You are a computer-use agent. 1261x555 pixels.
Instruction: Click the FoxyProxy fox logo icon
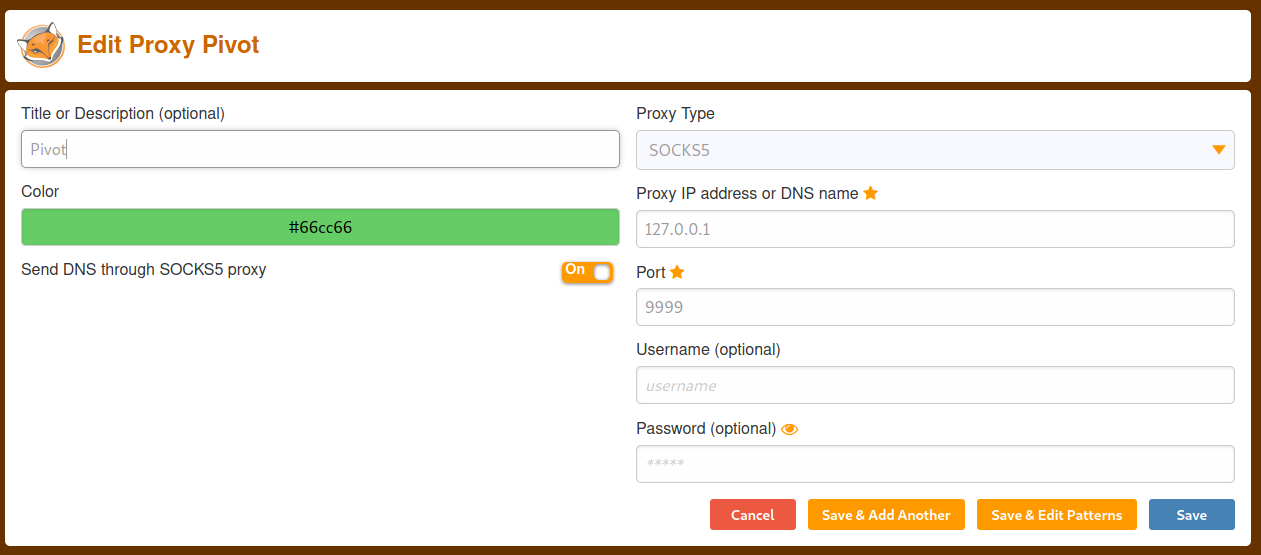coord(41,46)
